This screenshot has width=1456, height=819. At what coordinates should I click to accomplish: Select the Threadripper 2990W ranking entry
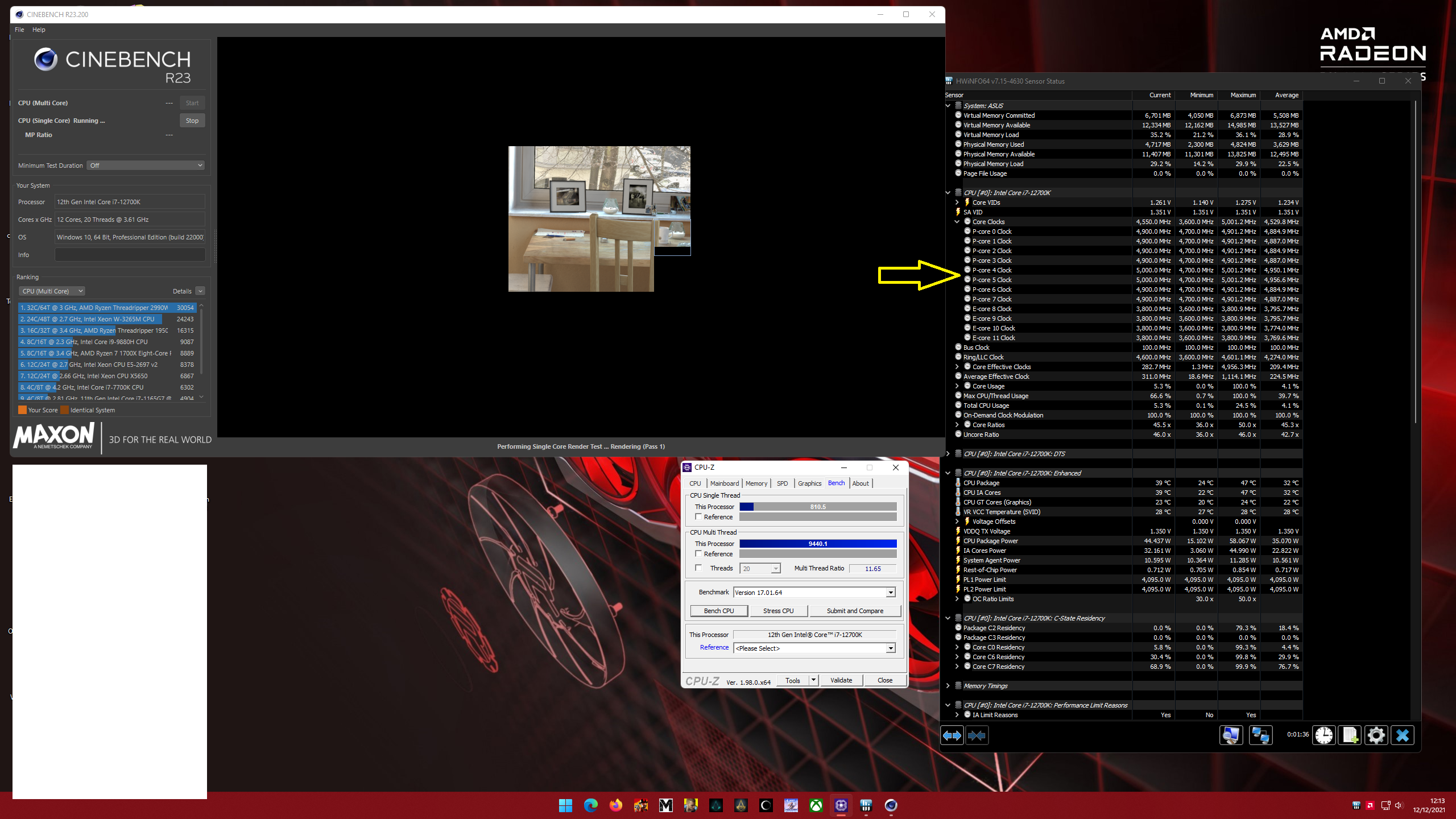107,308
